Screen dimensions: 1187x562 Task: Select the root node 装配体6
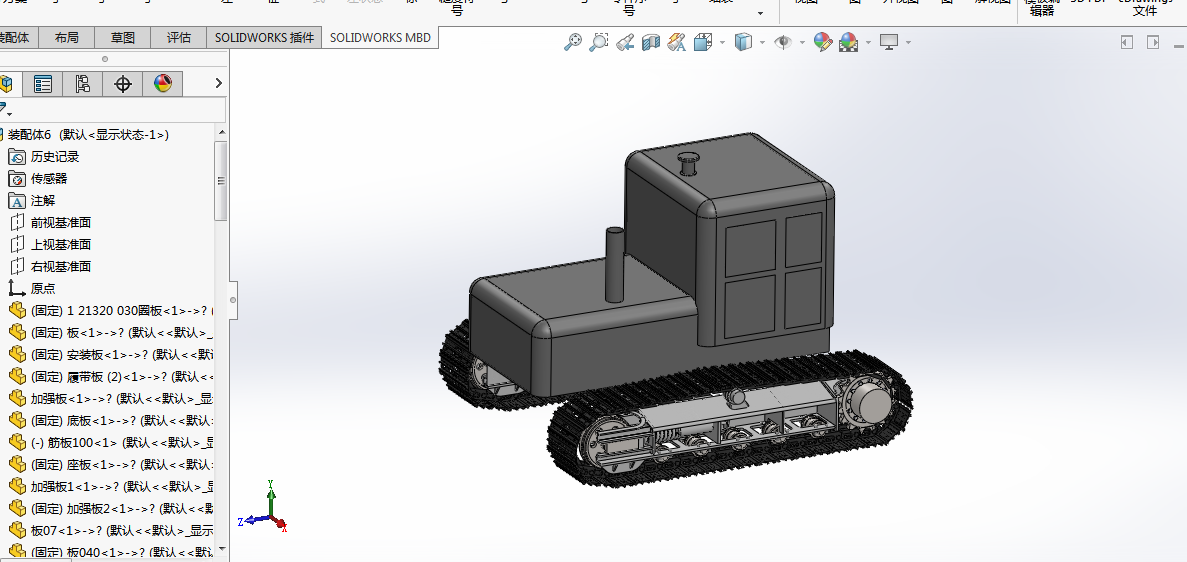pyautogui.click(x=87, y=135)
